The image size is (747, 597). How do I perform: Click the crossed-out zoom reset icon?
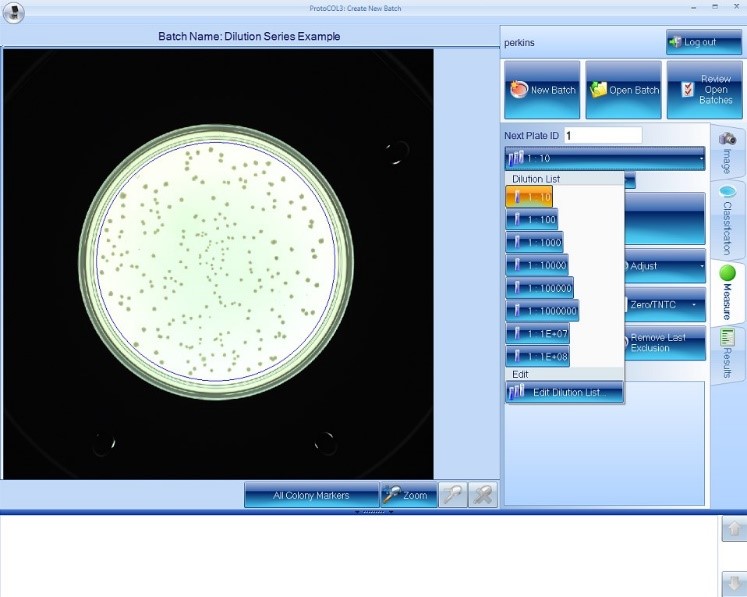click(483, 495)
